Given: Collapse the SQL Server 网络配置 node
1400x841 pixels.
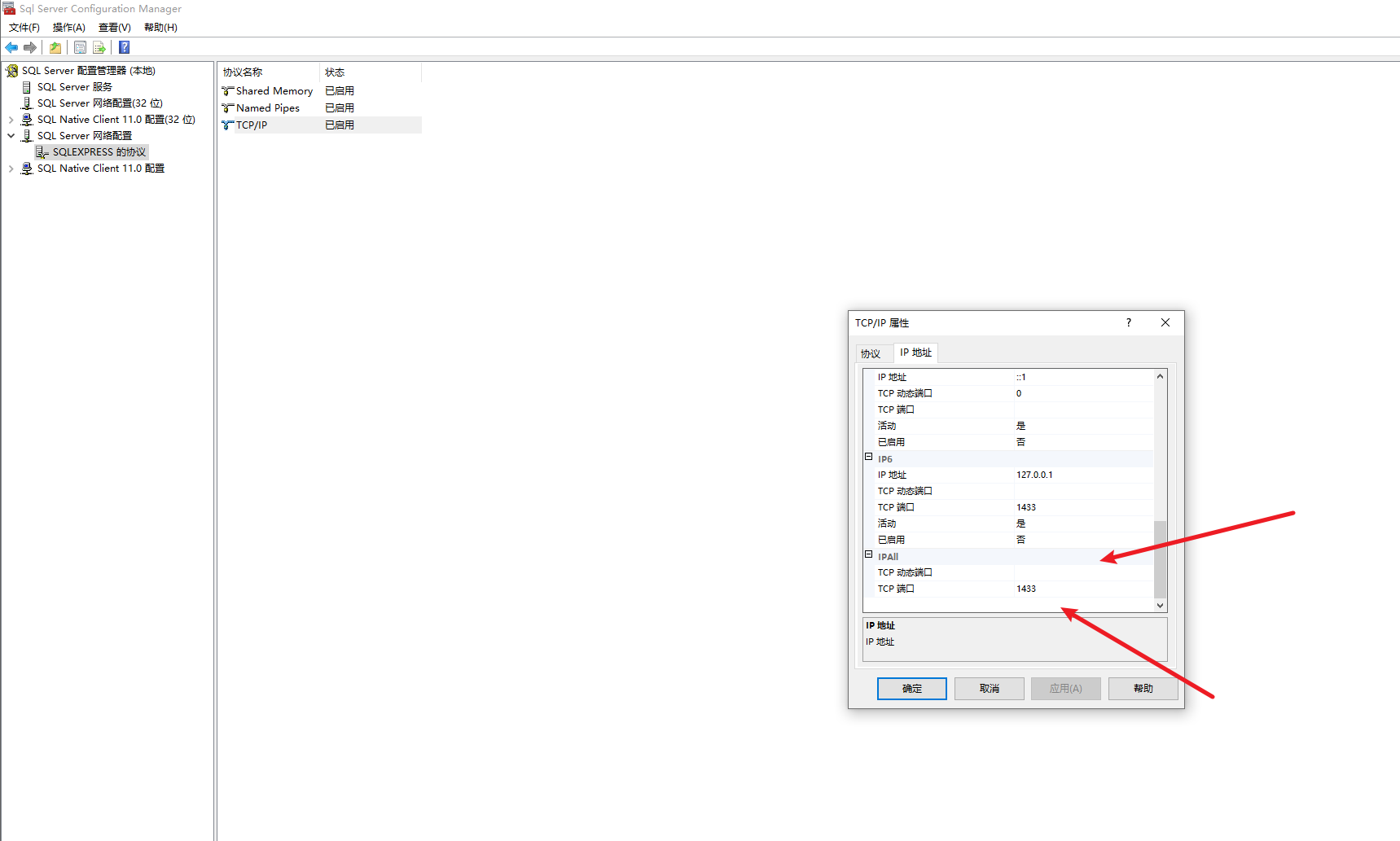Looking at the screenshot, I should [x=11, y=136].
